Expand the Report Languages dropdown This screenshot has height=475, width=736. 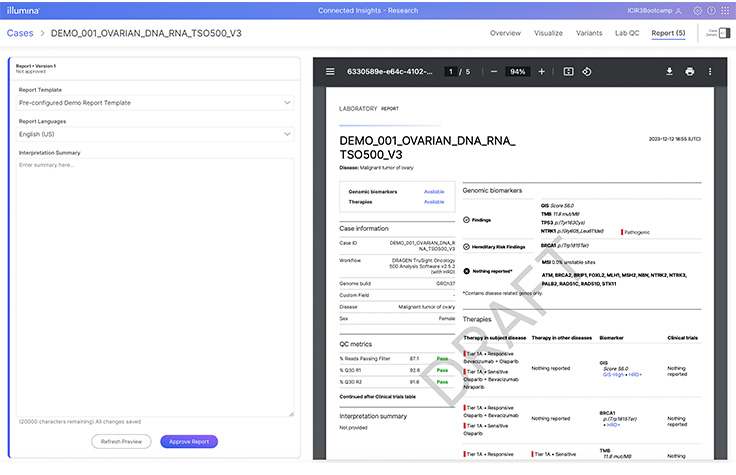pos(156,133)
